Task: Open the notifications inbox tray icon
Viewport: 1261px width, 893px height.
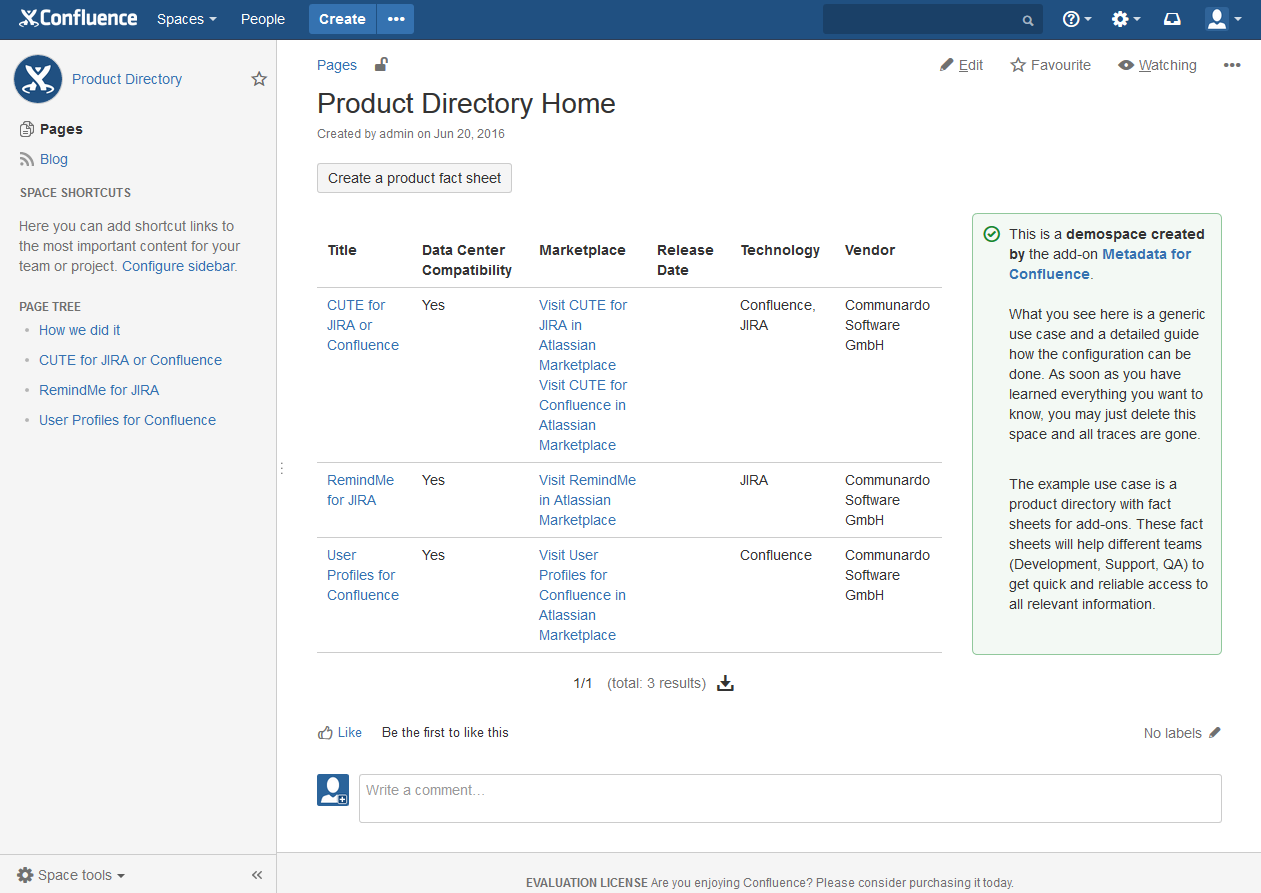Action: coord(1172,19)
